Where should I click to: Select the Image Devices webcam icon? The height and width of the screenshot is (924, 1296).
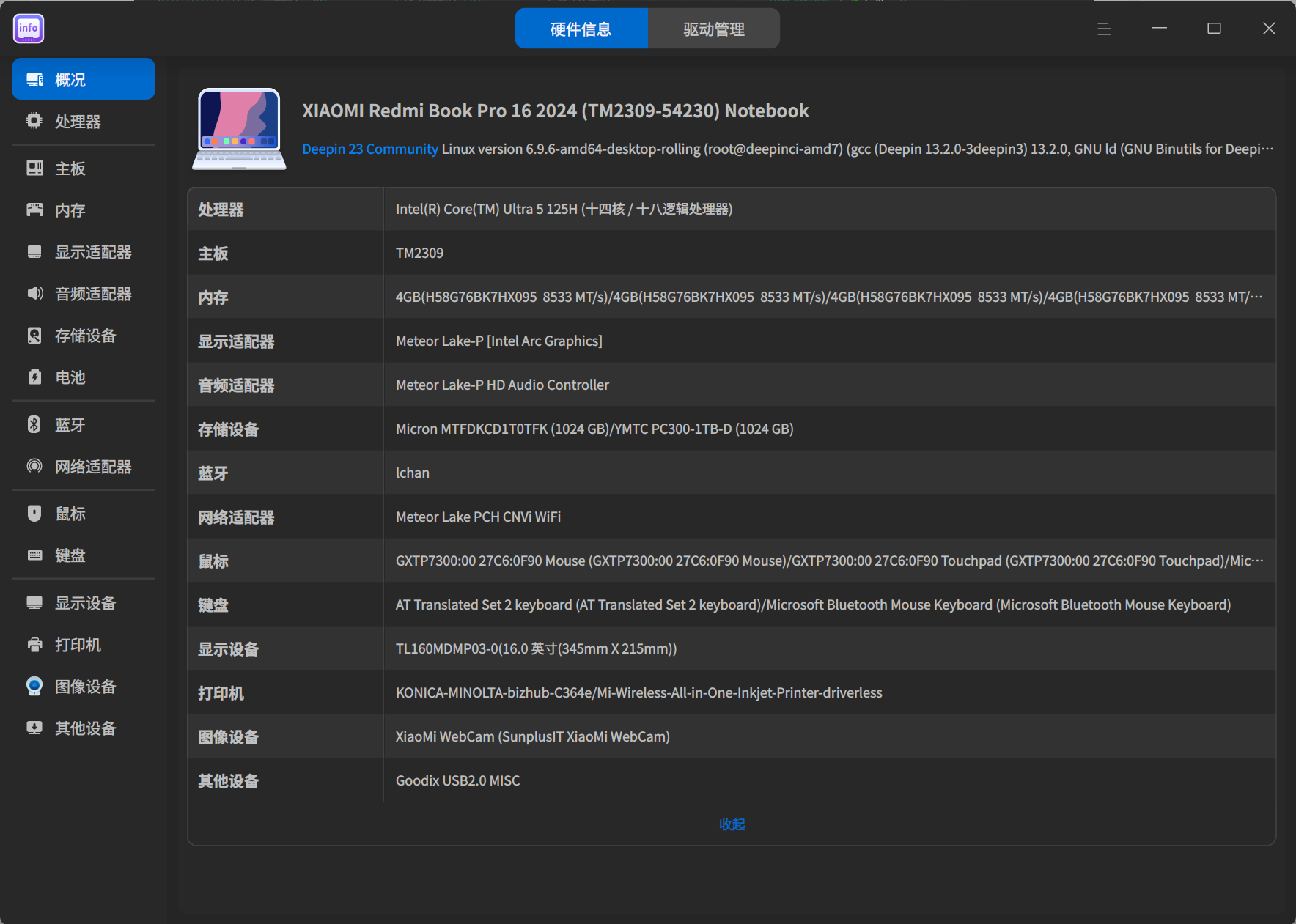click(x=34, y=686)
